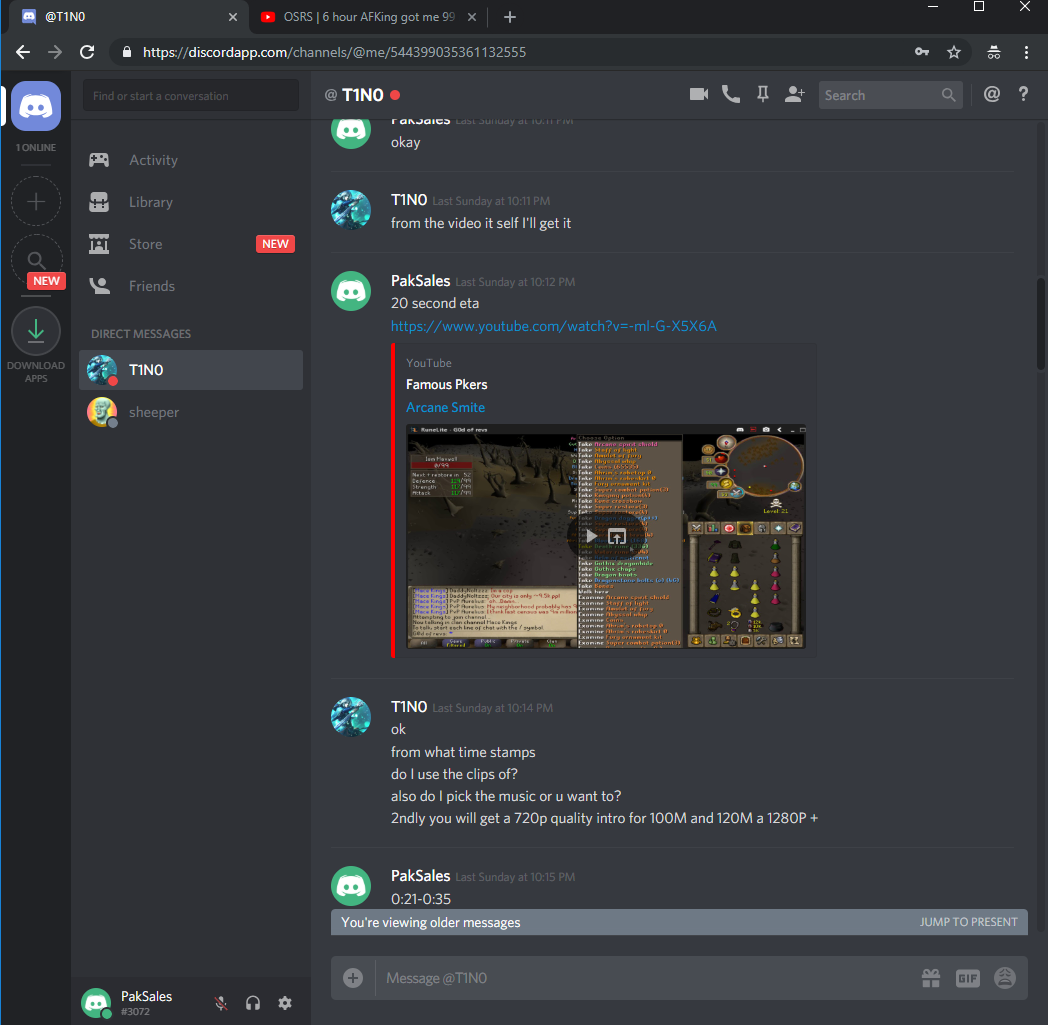Add friends to DM icon
Viewport: 1048px width, 1025px height.
tap(794, 95)
